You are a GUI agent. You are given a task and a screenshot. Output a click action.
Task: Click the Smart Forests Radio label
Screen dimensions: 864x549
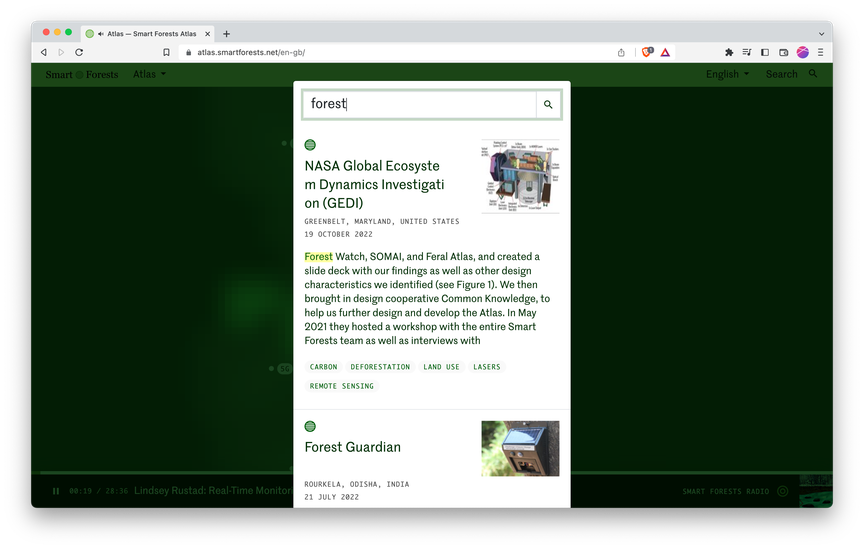pyautogui.click(x=725, y=491)
